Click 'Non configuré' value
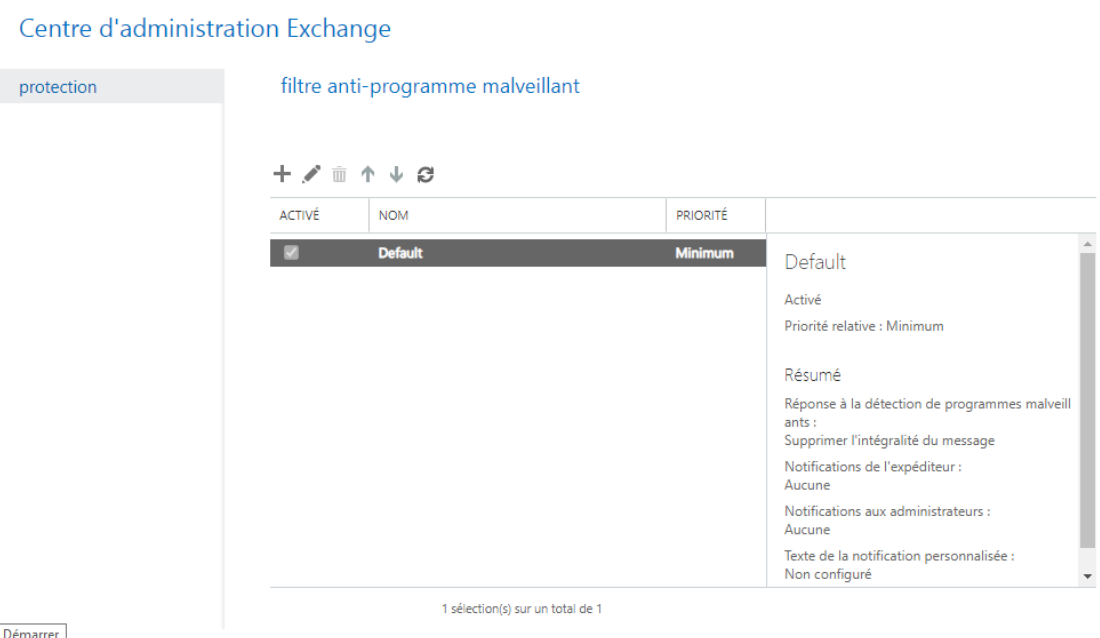The width and height of the screenshot is (1100, 638). tap(828, 574)
